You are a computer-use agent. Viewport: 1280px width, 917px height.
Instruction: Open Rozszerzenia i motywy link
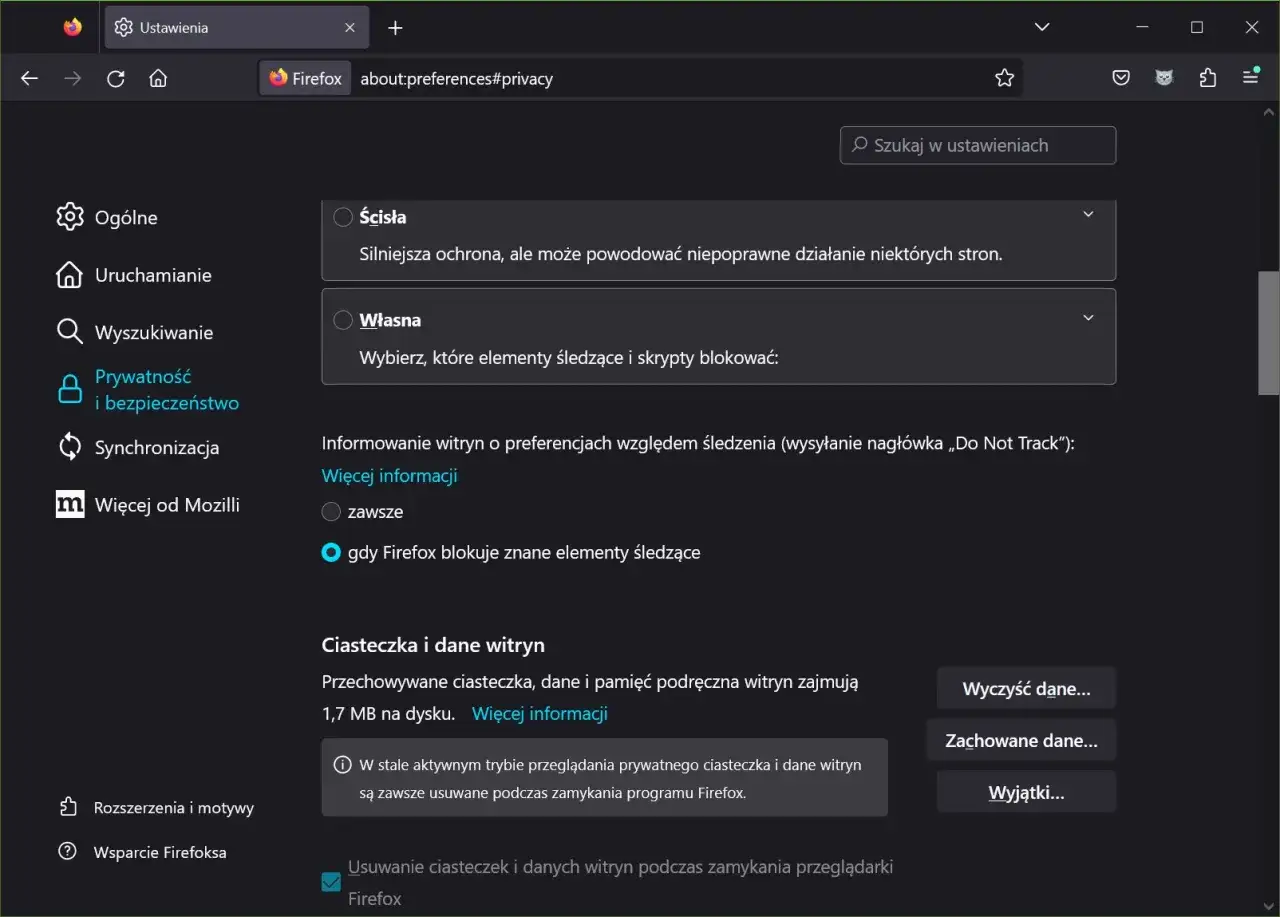(x=174, y=807)
